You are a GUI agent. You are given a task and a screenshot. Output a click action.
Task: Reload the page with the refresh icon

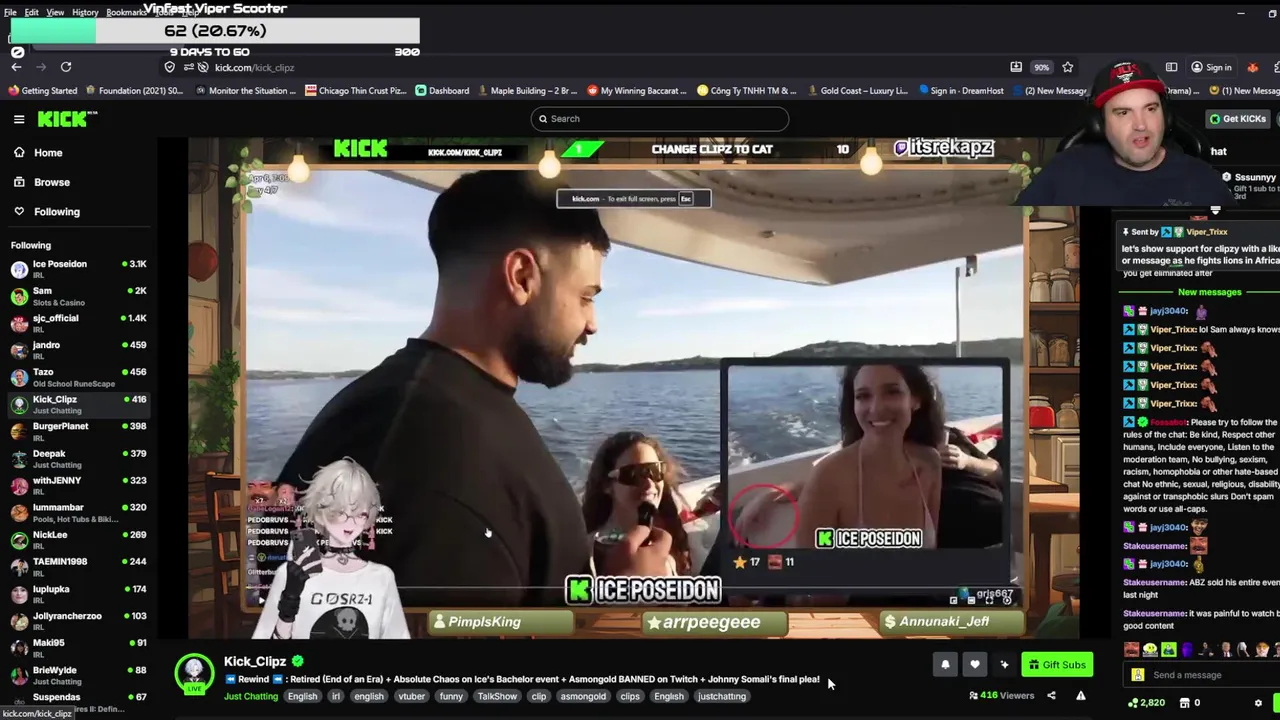(x=66, y=67)
